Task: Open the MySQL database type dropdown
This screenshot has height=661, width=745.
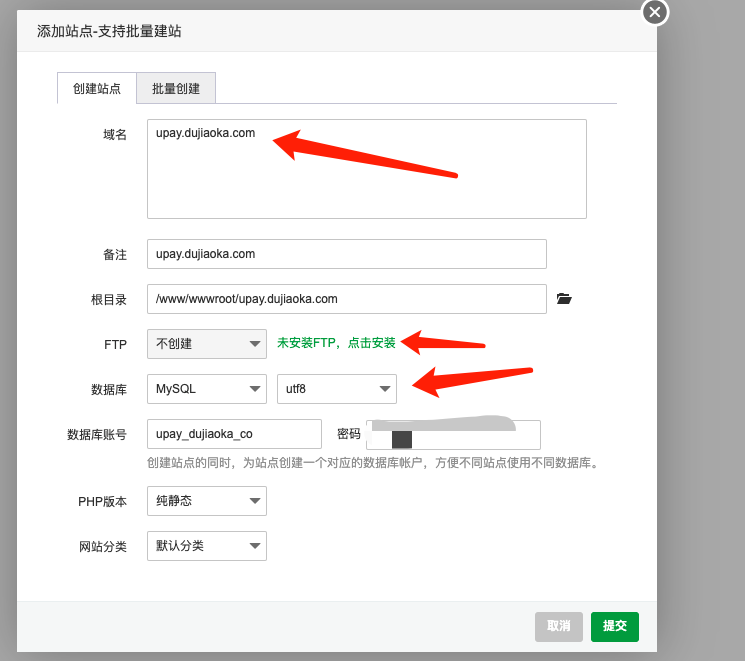Action: pos(207,389)
